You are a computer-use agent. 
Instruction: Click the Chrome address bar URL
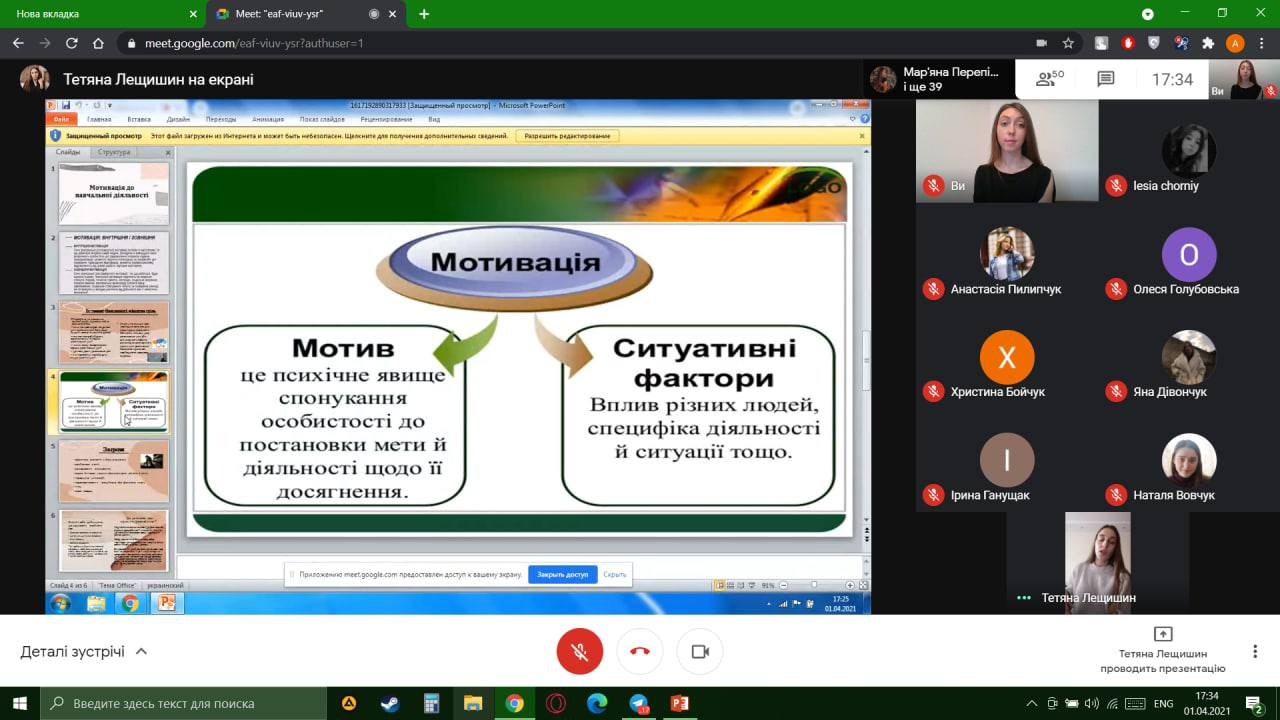click(254, 43)
